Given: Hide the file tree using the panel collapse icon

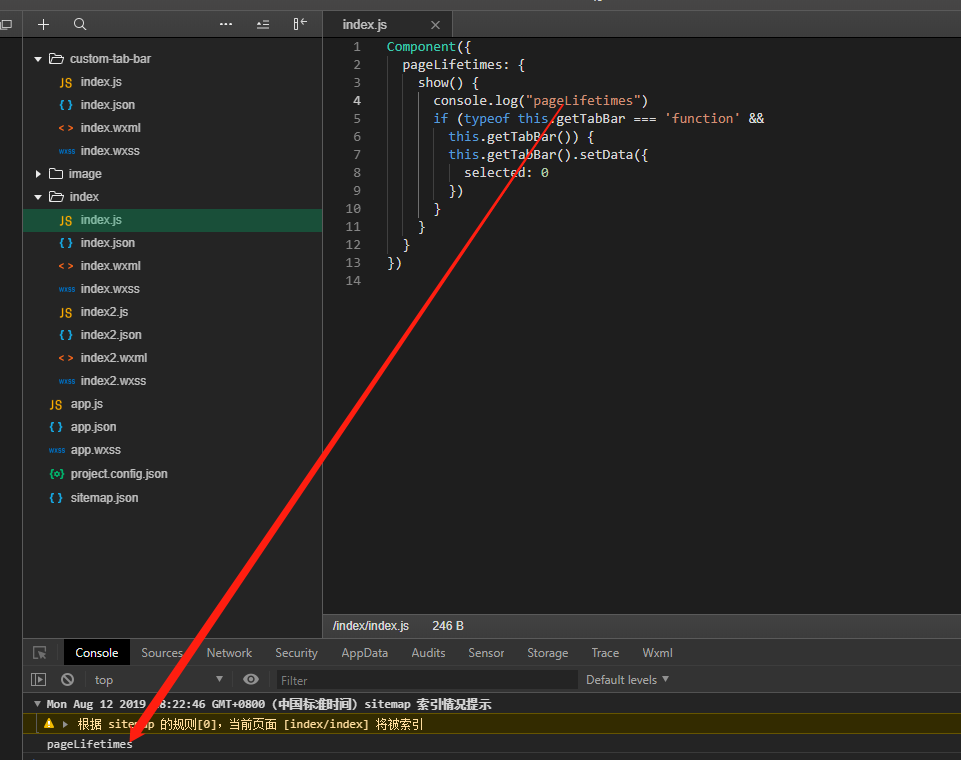Looking at the screenshot, I should (300, 24).
